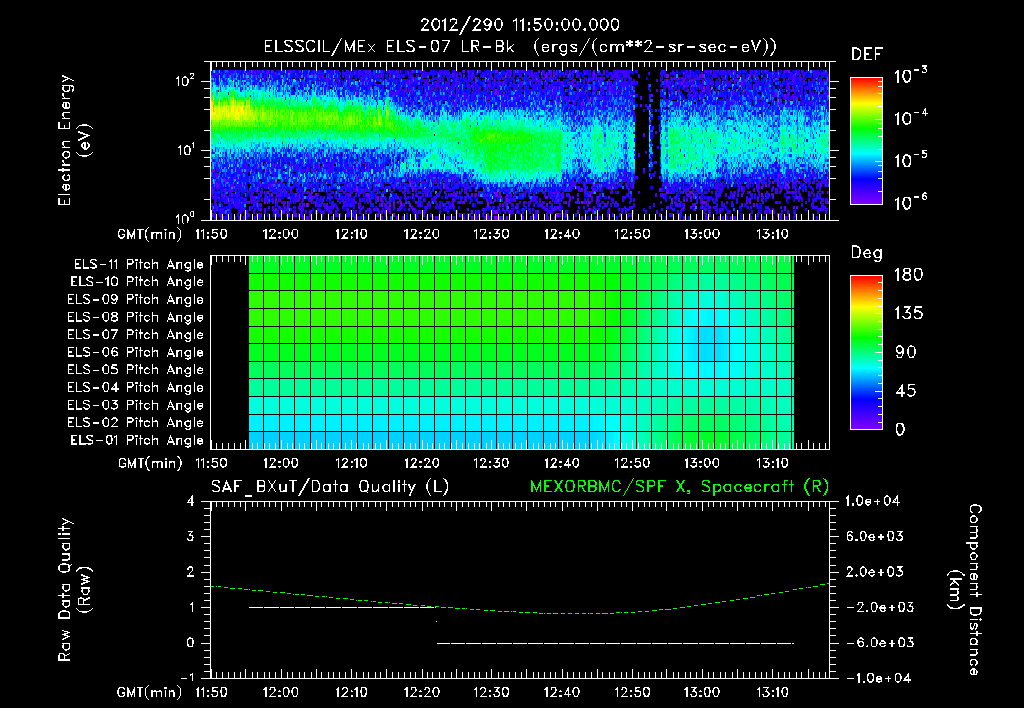Select the ELS-11 Pitch Angle row label
Screen dimensions: 1024x708
tap(138, 265)
